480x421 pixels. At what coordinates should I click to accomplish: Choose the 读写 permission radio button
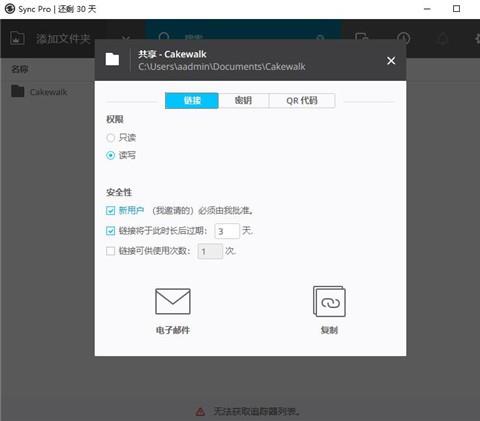tap(110, 155)
